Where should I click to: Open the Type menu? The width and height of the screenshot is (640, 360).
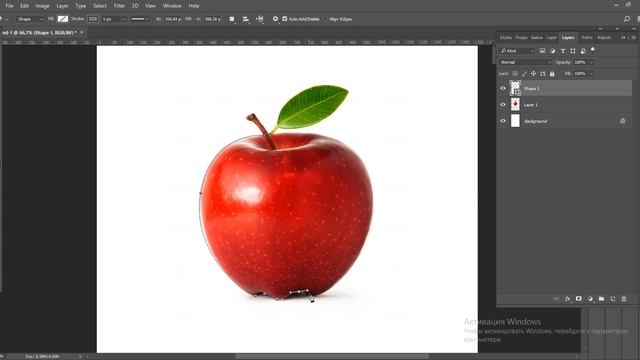[x=81, y=6]
